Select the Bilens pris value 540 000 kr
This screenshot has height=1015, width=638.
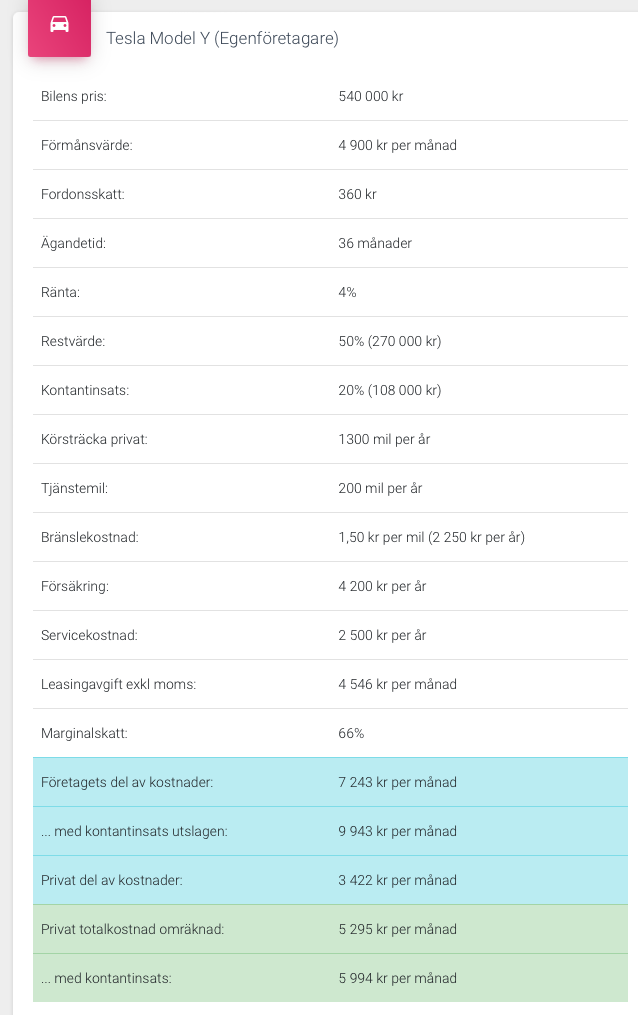(x=370, y=97)
